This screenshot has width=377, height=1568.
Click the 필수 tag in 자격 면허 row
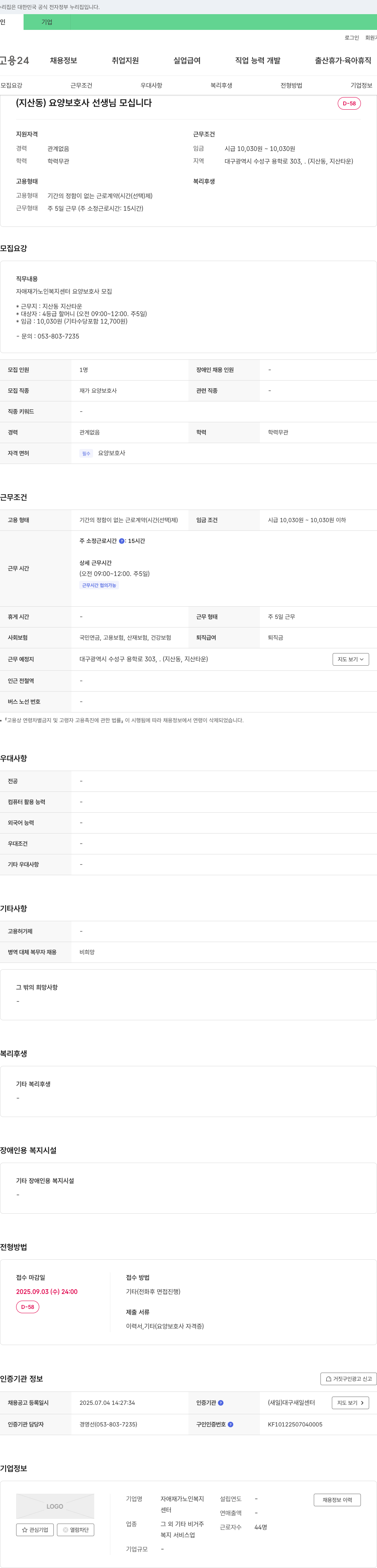click(x=86, y=453)
